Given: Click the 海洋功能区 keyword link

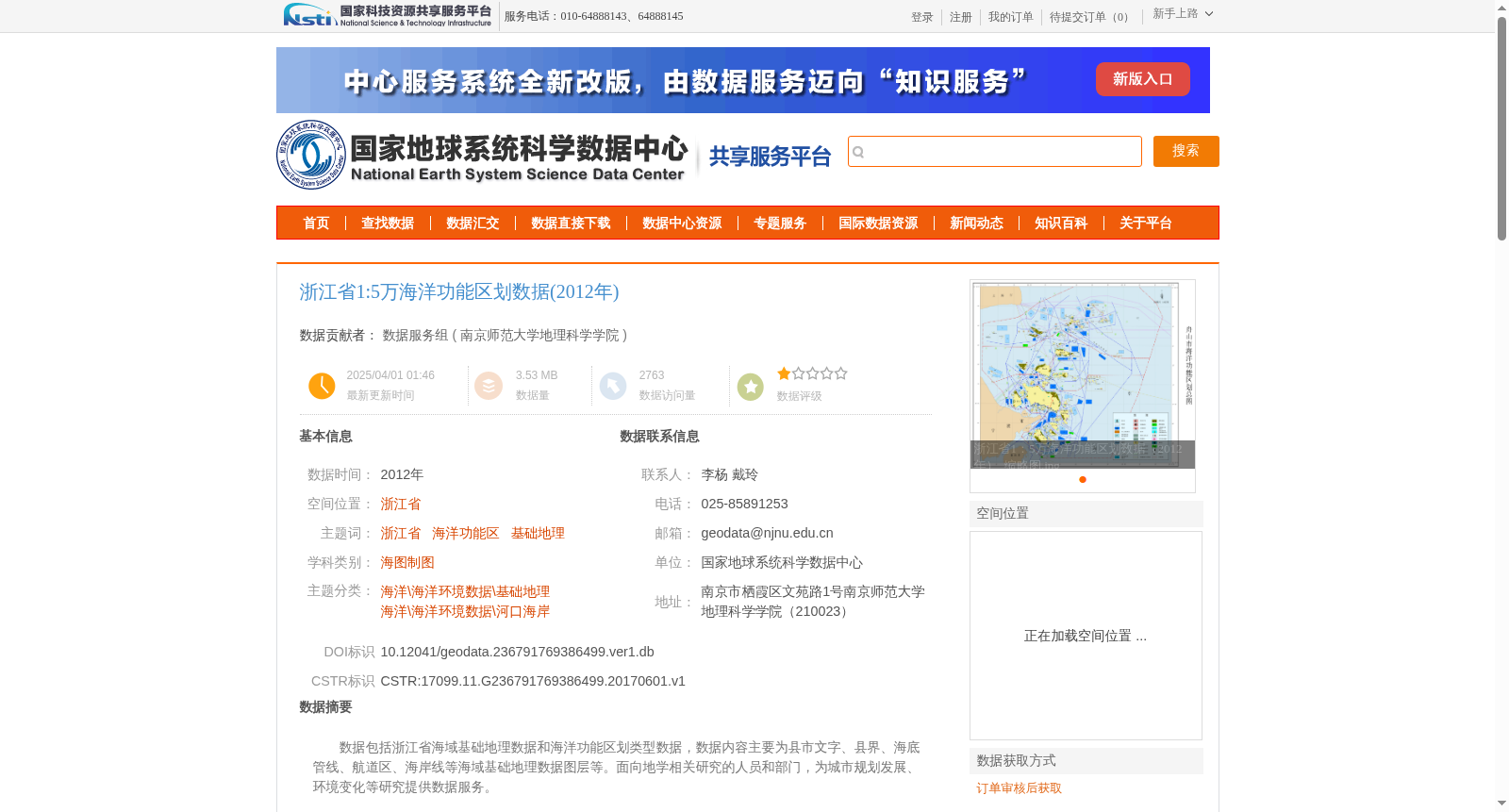Looking at the screenshot, I should [x=466, y=533].
